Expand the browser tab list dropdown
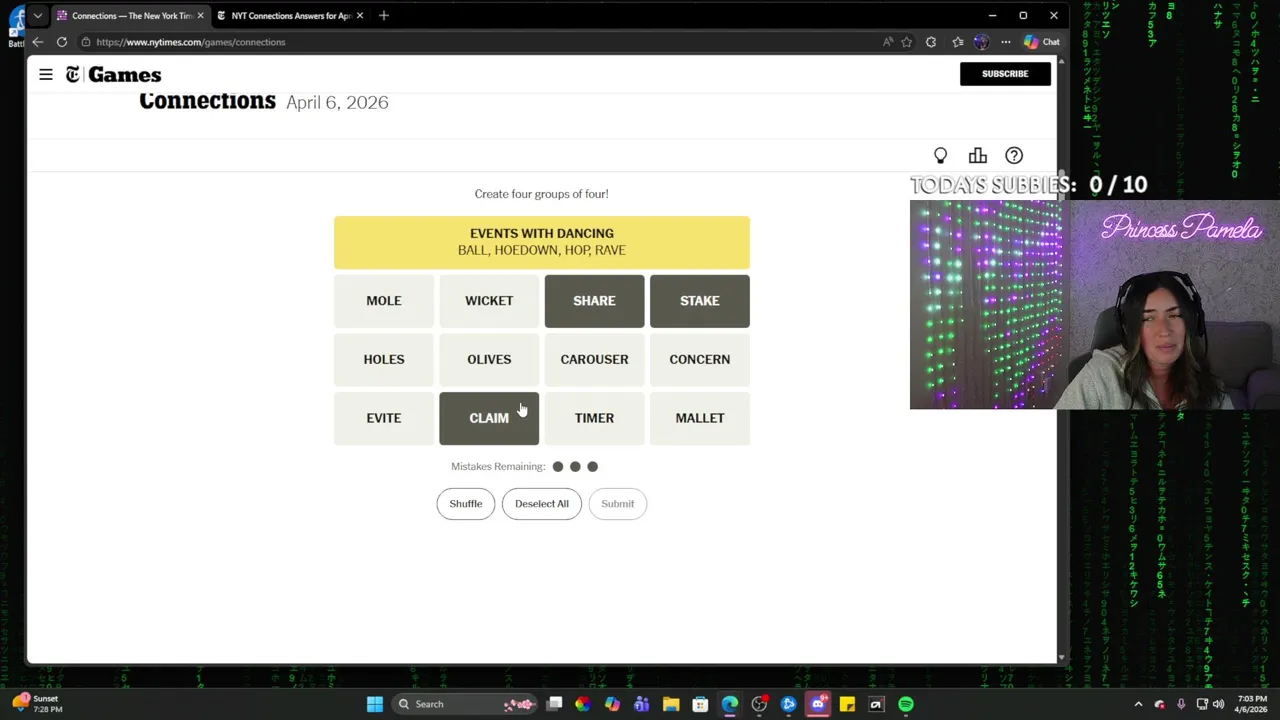The width and height of the screenshot is (1280, 720). point(38,16)
